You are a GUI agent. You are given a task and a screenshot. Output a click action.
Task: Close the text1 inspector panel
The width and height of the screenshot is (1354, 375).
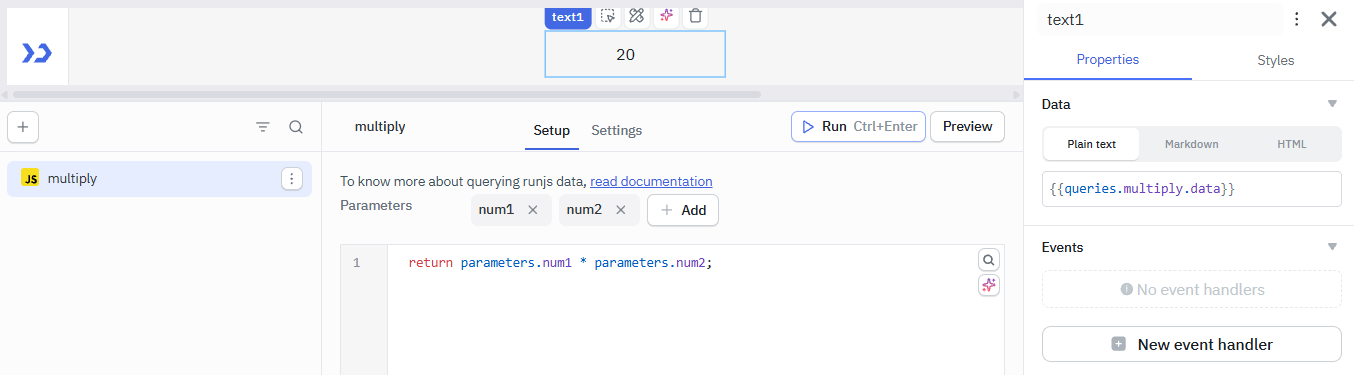point(1329,19)
